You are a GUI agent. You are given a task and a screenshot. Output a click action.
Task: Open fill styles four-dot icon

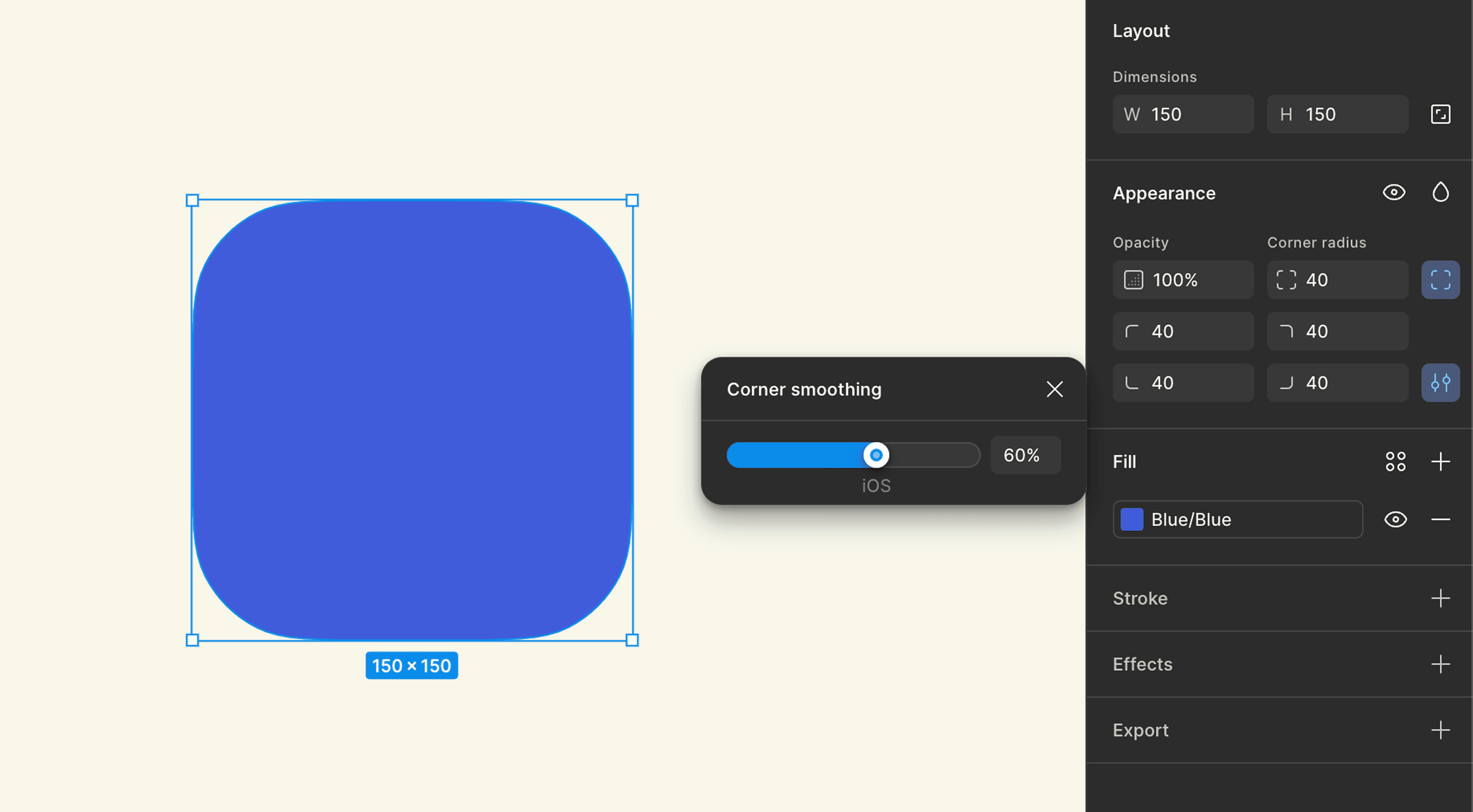pos(1395,461)
